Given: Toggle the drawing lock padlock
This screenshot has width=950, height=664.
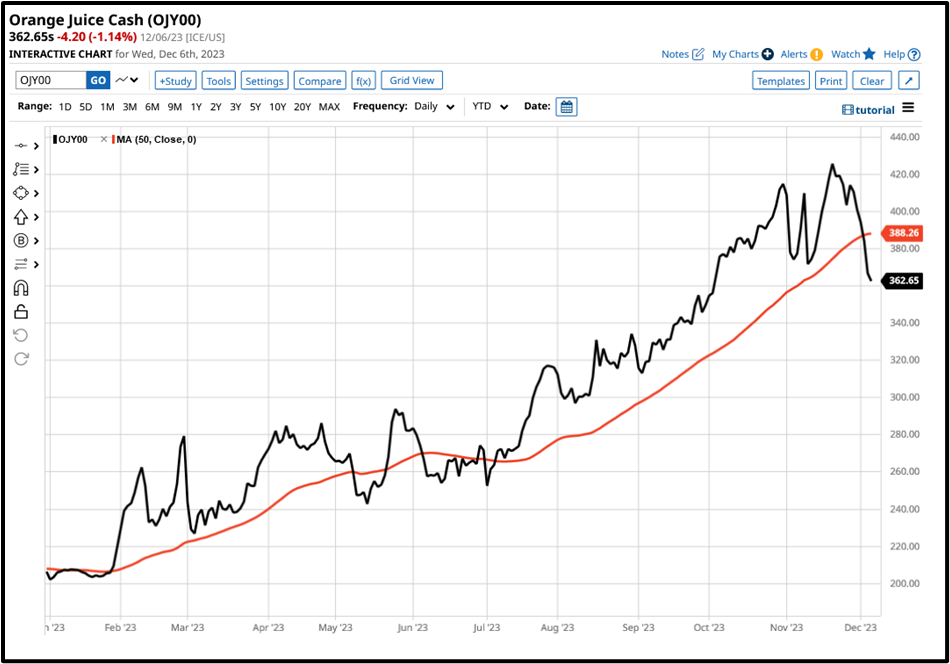Looking at the screenshot, I should click(22, 312).
